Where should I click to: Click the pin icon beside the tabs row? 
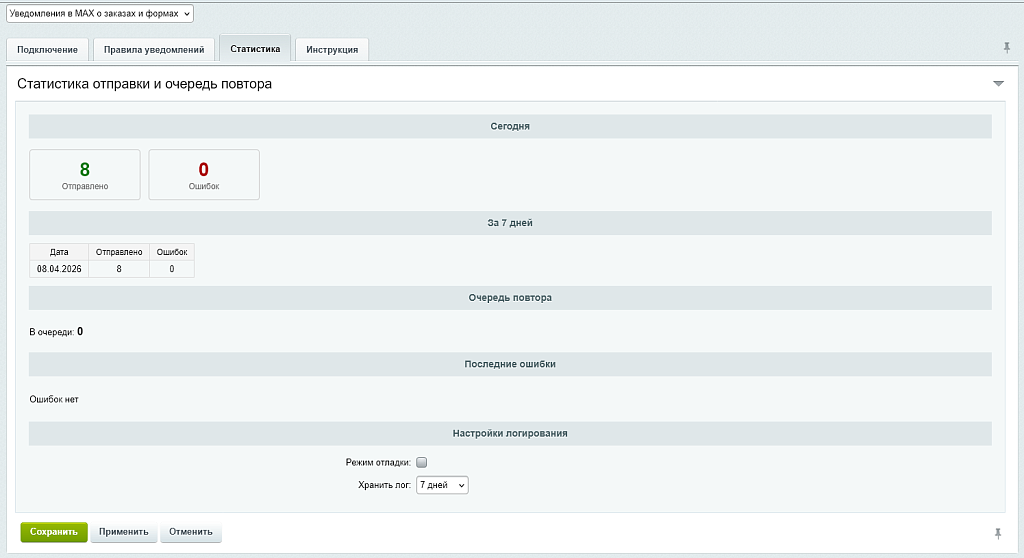coord(1006,48)
